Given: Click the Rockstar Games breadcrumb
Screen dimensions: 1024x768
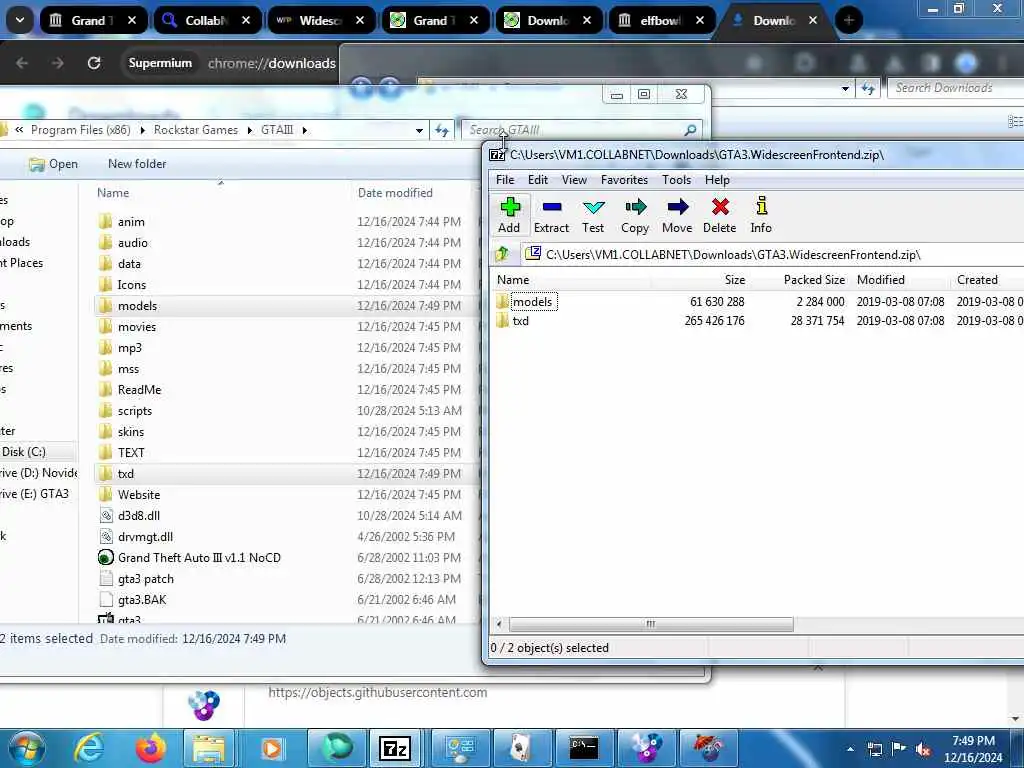Looking at the screenshot, I should (x=196, y=130).
